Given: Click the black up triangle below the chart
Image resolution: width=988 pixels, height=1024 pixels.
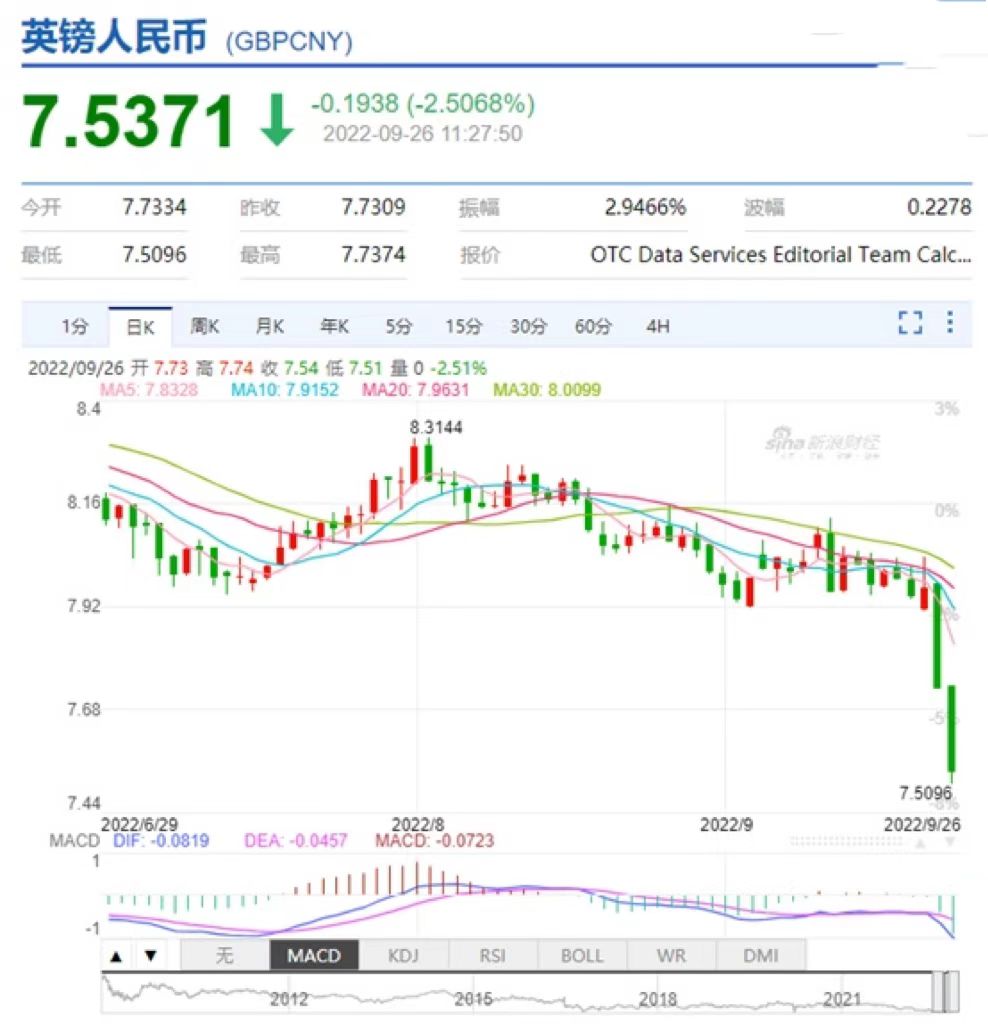Looking at the screenshot, I should point(116,955).
